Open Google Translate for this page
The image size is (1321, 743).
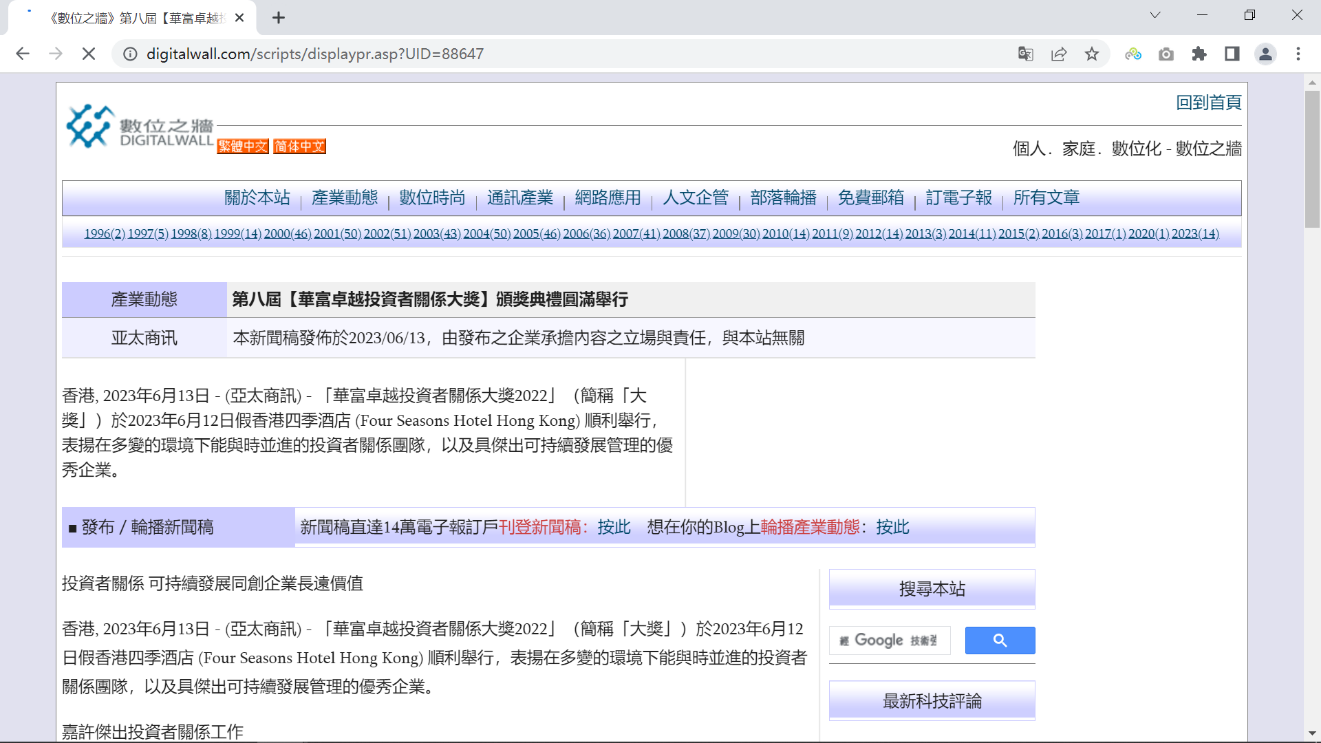pos(1026,54)
